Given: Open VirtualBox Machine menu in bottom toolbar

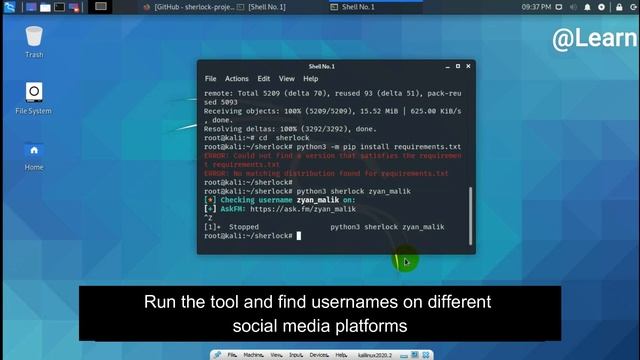Looking at the screenshot, I should [253, 355].
